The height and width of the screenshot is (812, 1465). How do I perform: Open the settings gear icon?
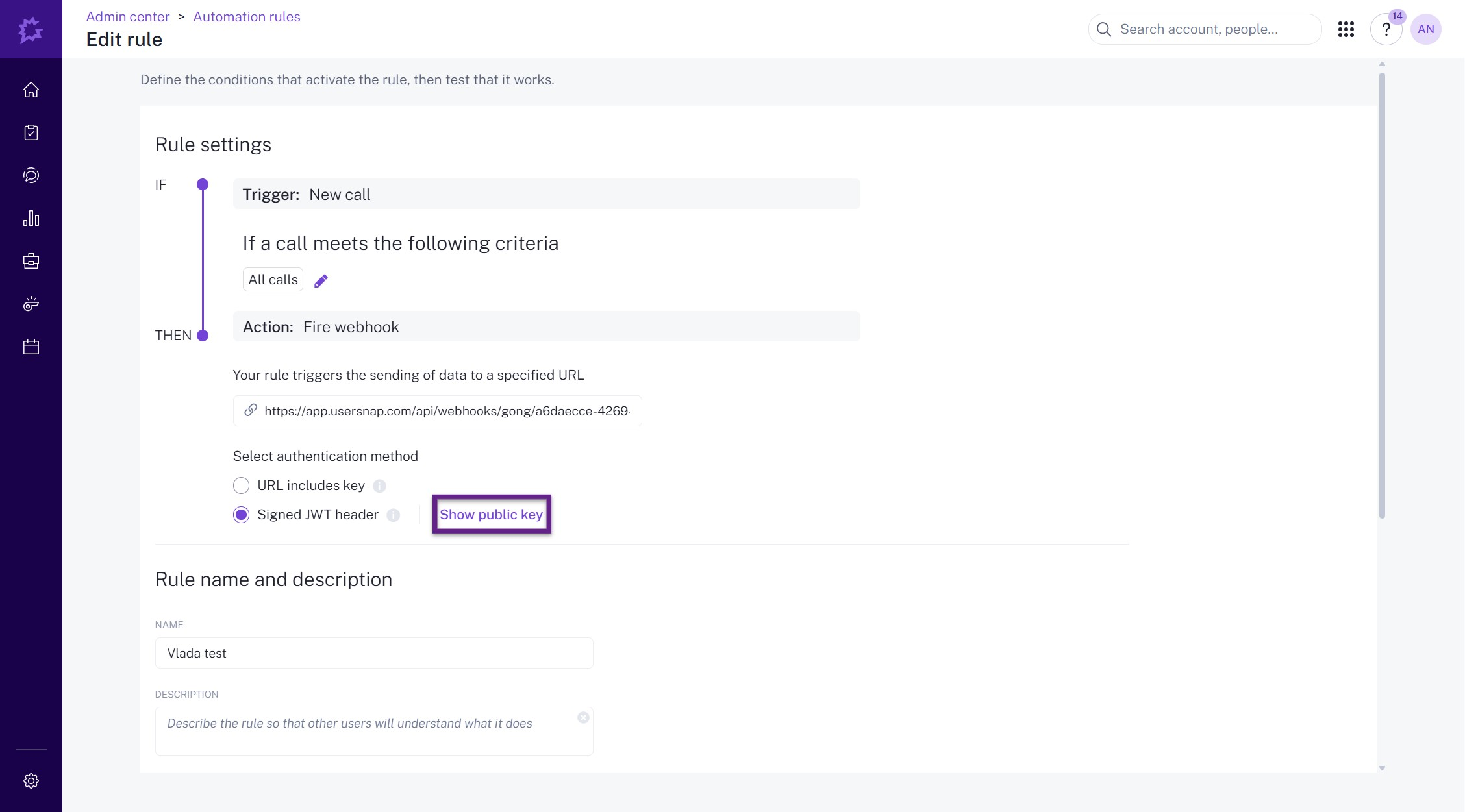[31, 780]
